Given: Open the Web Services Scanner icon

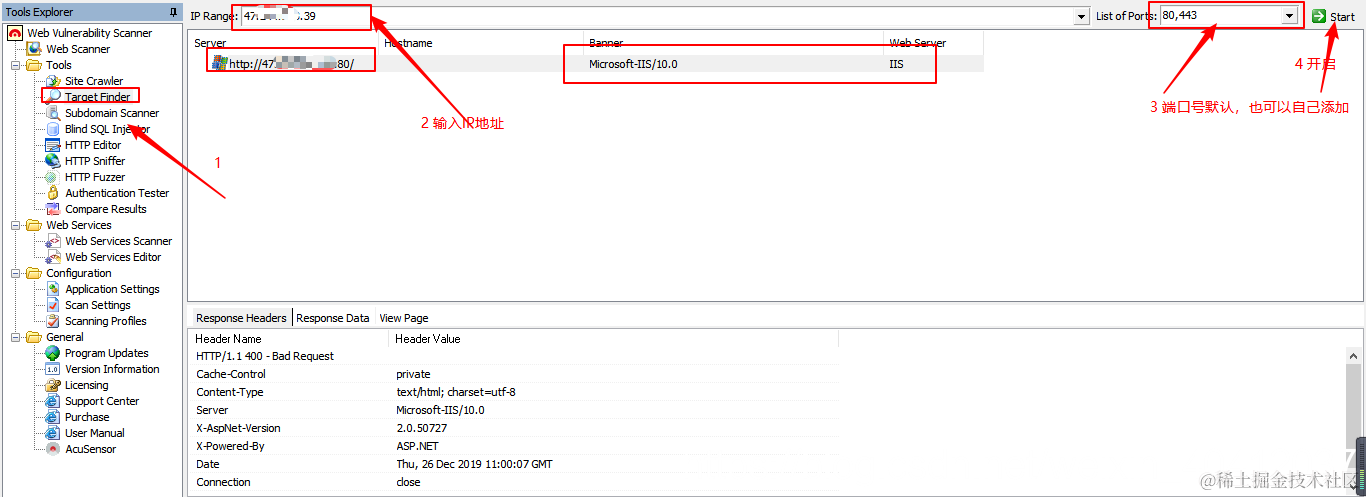Looking at the screenshot, I should click(53, 241).
